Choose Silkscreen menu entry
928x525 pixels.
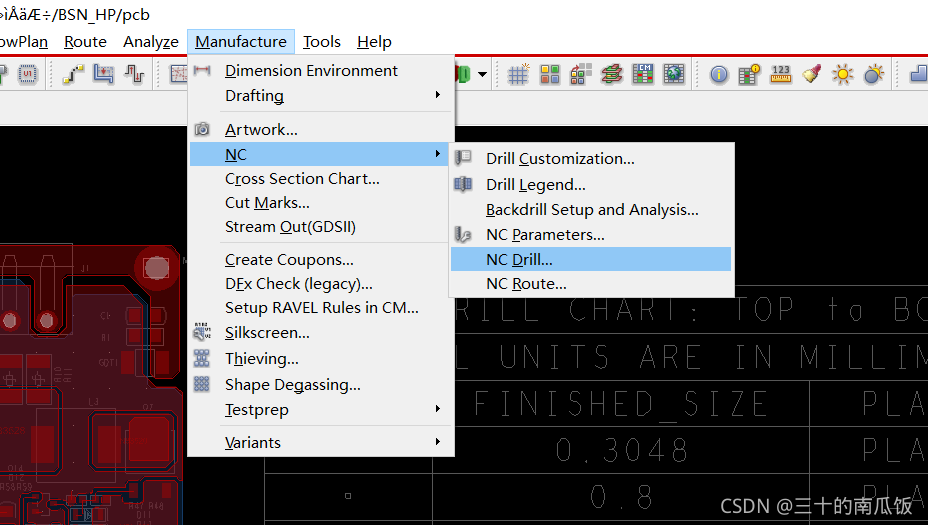(321, 333)
